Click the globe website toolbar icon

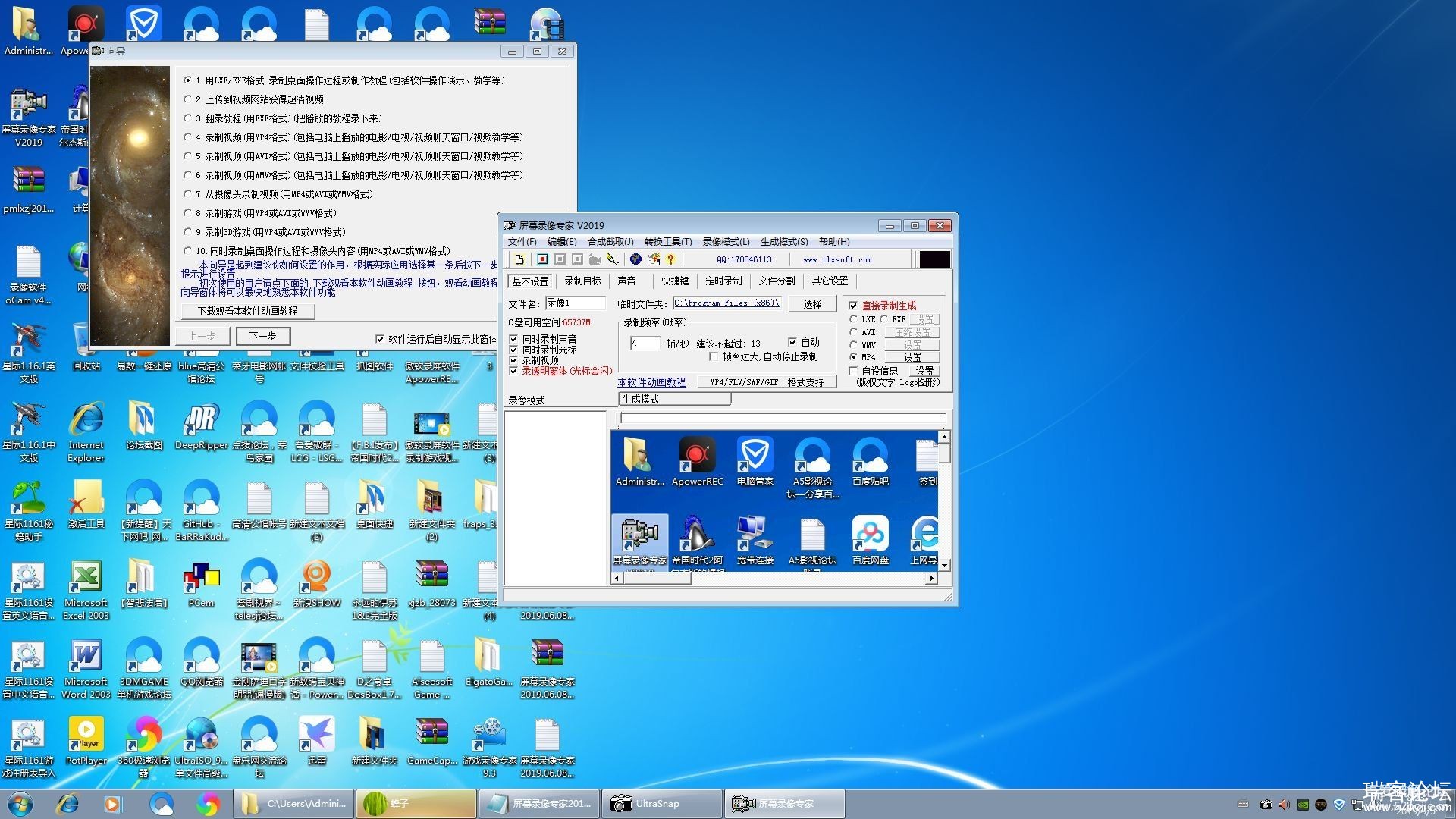tap(635, 259)
